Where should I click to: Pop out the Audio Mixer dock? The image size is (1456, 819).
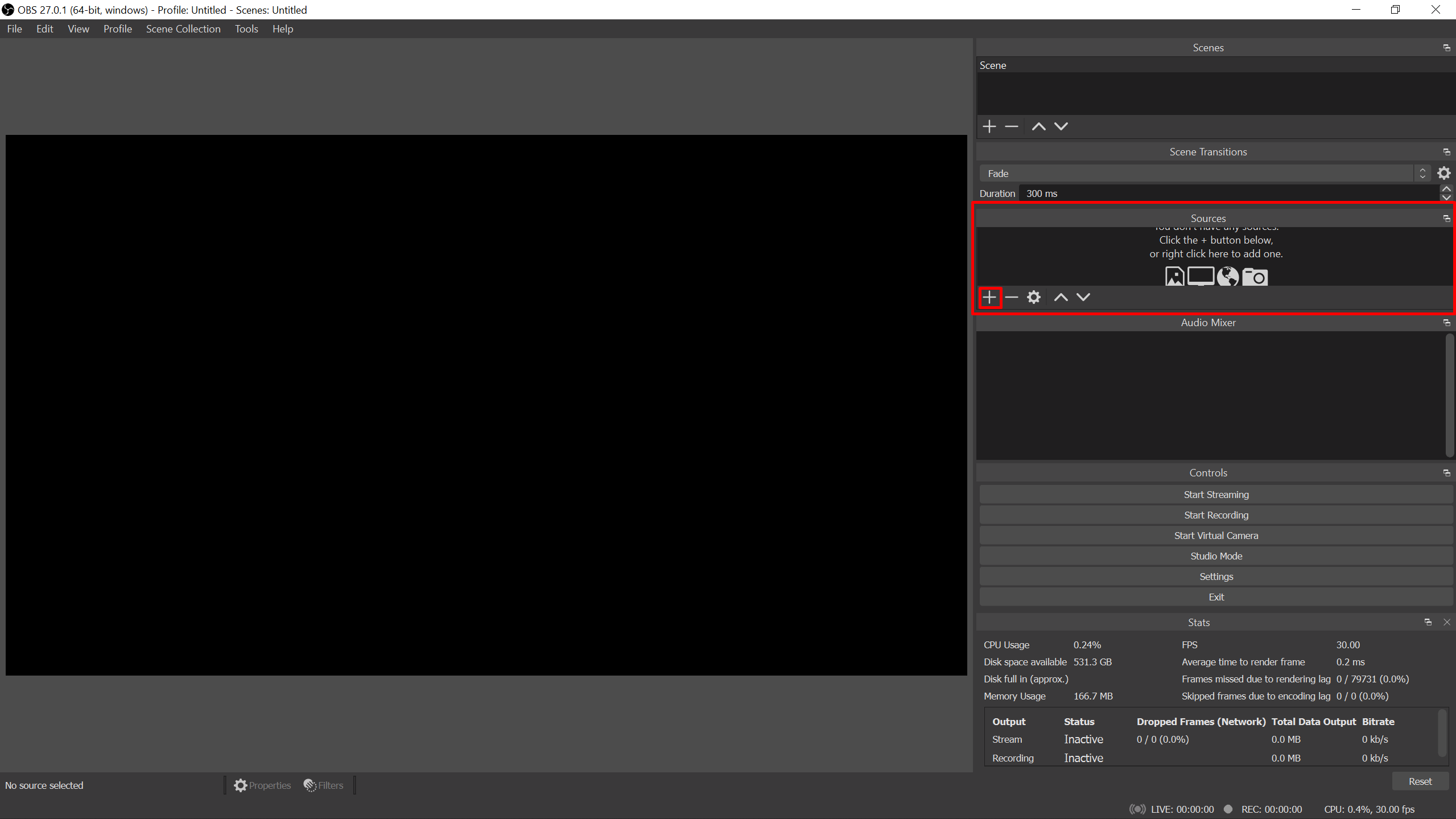tap(1447, 323)
